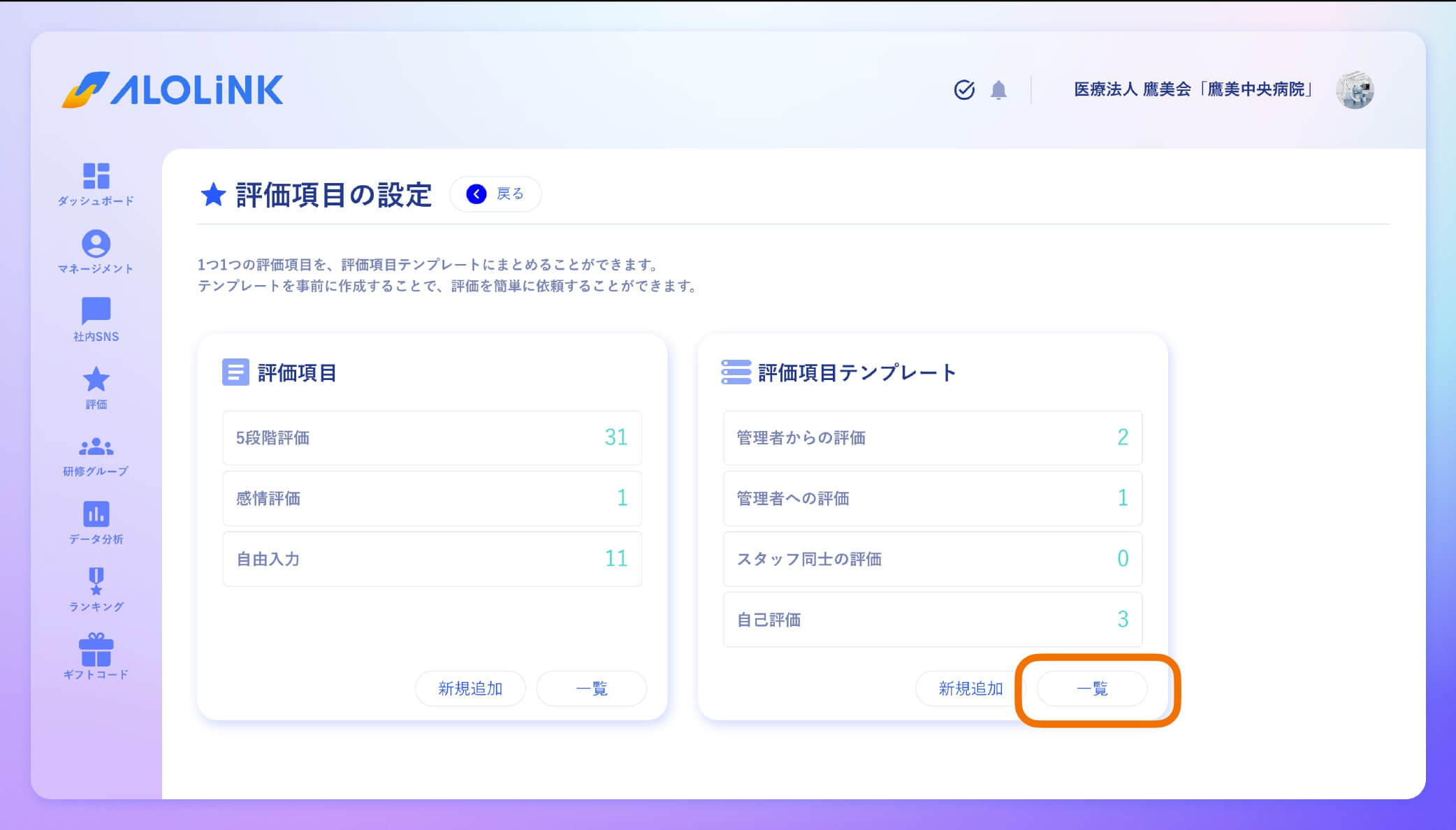Open the 自己評価 template entry
1456x830 pixels.
[931, 620]
